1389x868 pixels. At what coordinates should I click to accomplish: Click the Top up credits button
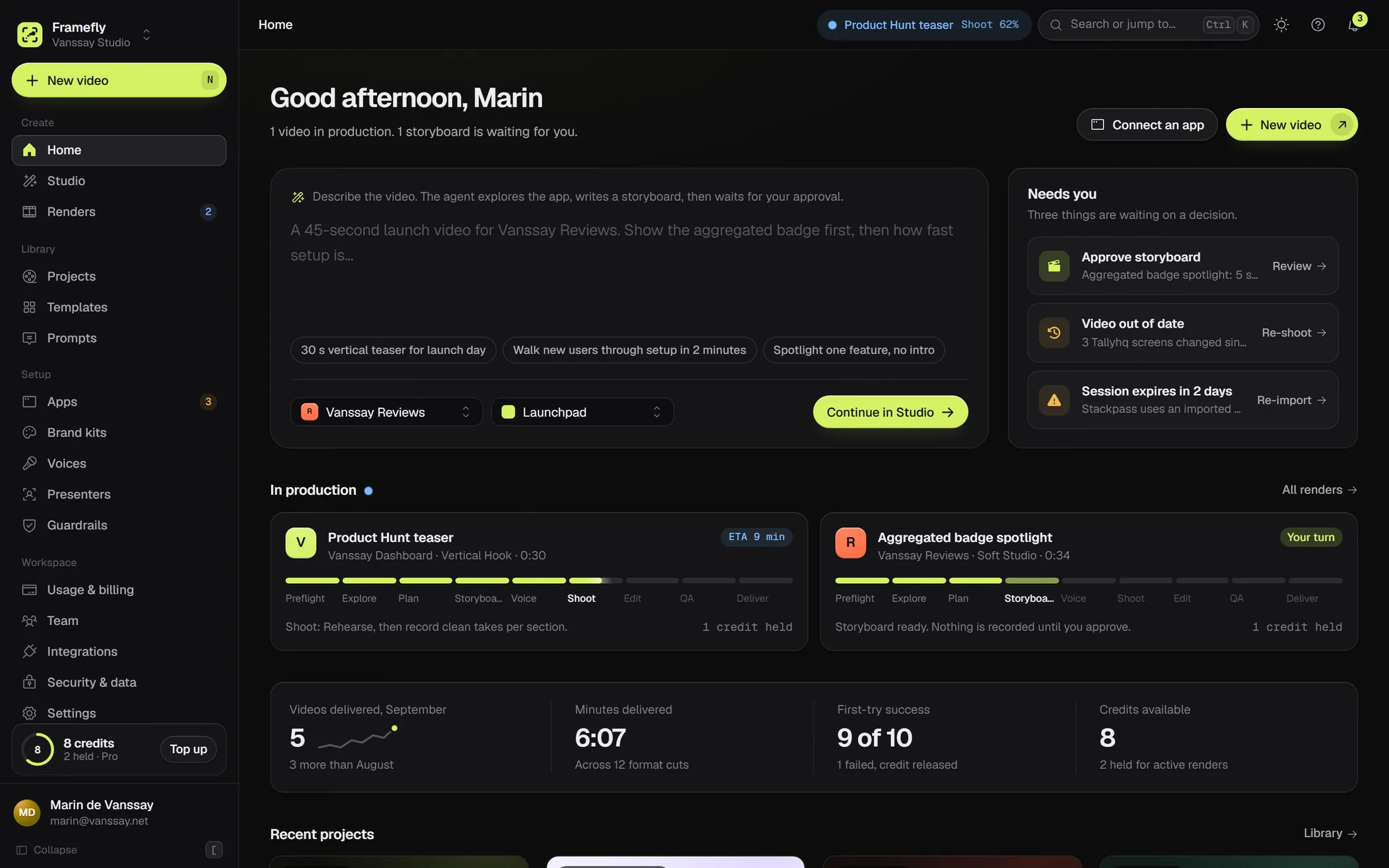pyautogui.click(x=188, y=749)
